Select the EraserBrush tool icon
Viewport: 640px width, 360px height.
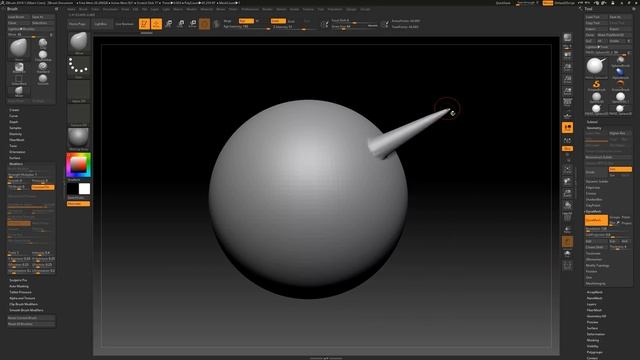click(620, 85)
